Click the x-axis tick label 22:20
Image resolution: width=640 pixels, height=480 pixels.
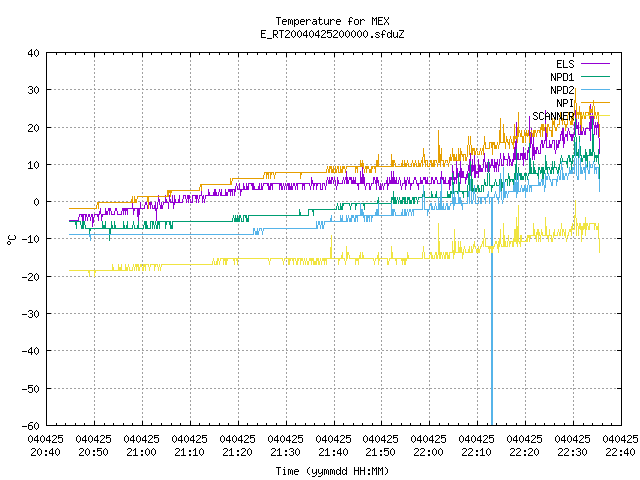coord(524,452)
